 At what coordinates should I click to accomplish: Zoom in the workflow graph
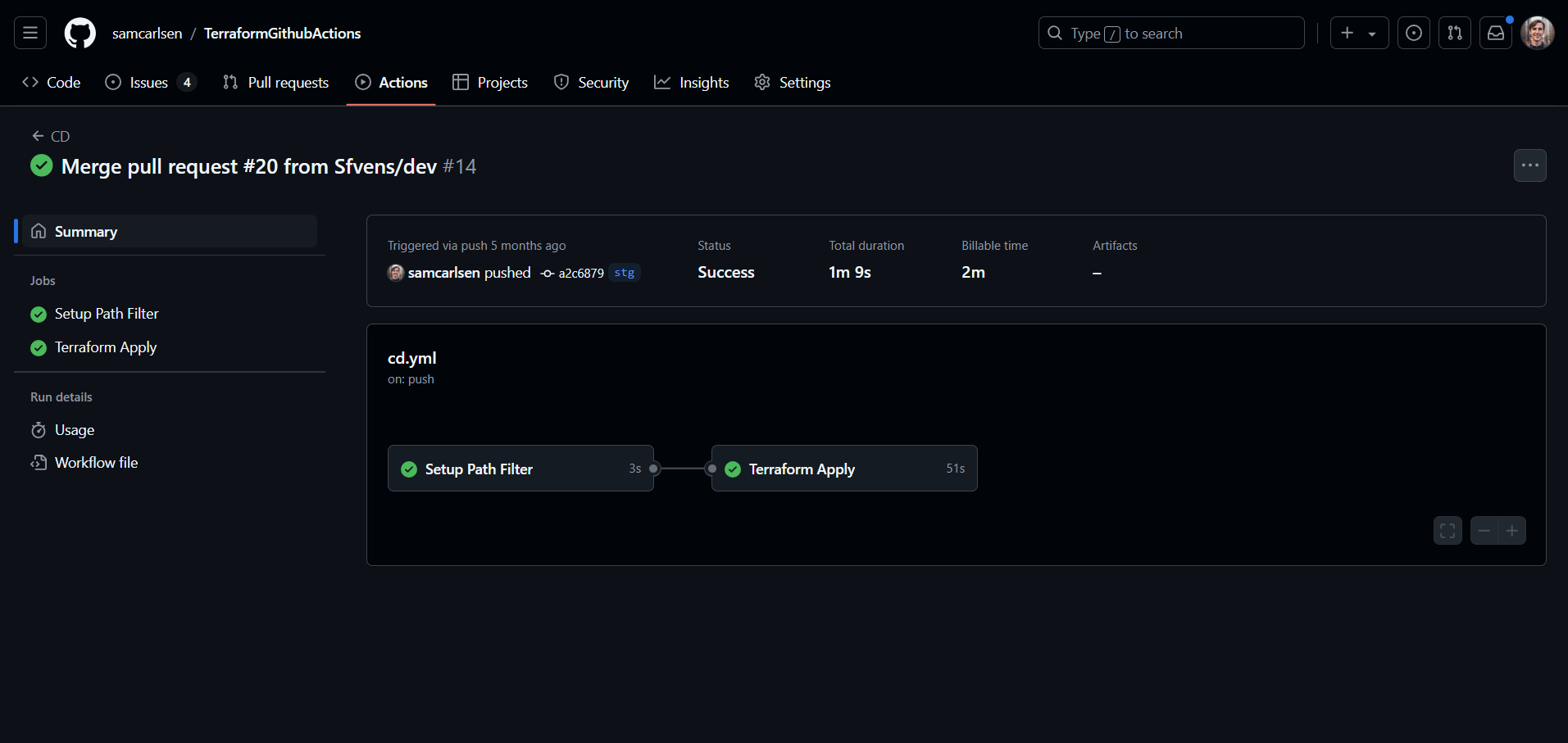coord(1512,531)
